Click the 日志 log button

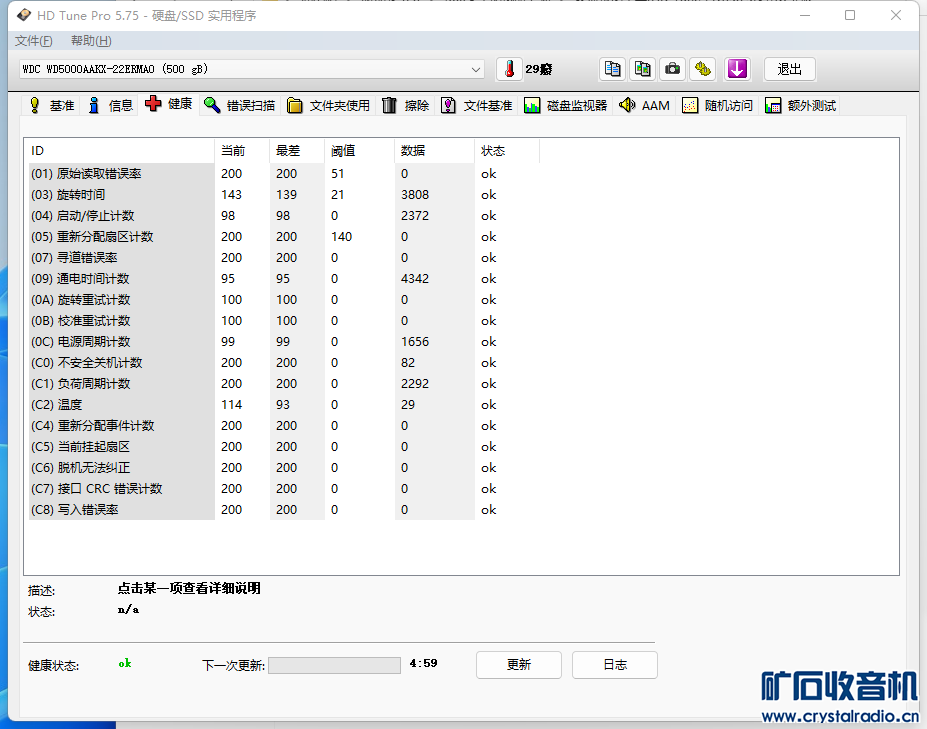click(614, 665)
